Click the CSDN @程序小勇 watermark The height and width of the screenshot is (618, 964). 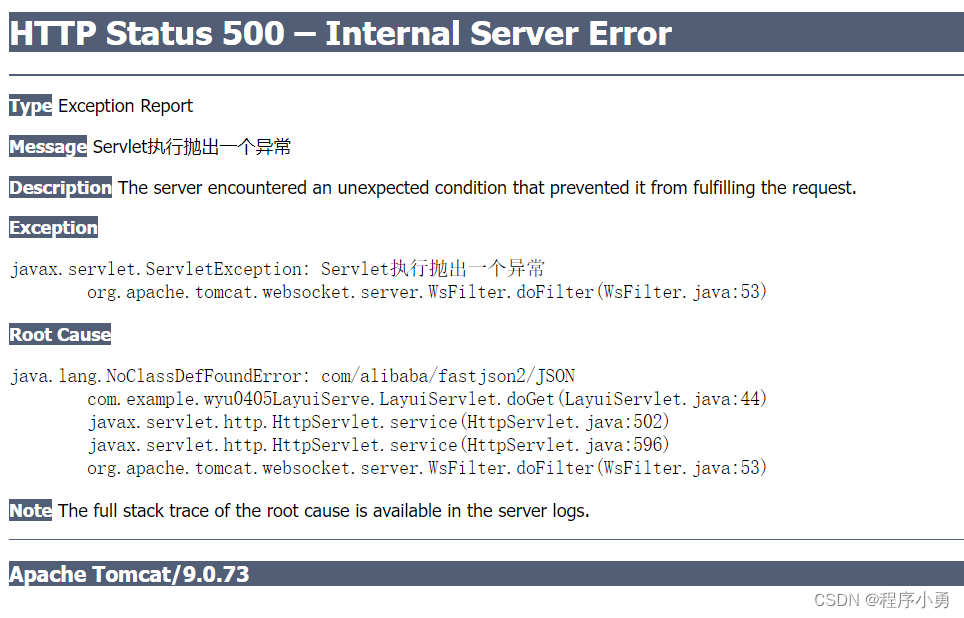pyautogui.click(x=881, y=600)
